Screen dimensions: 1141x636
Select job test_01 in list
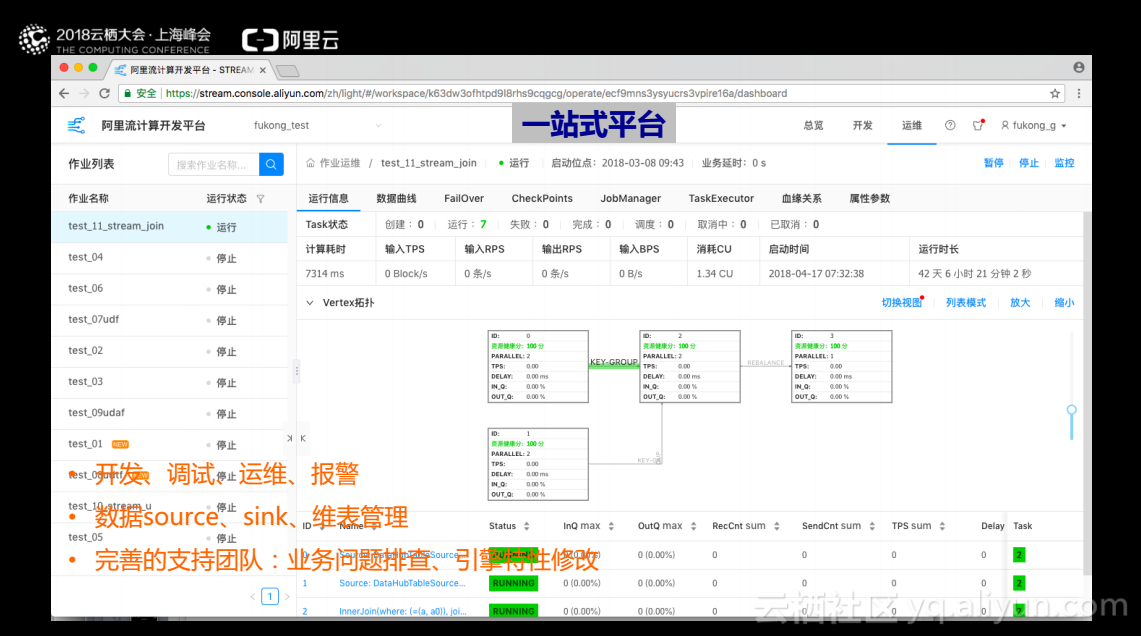click(x=170, y=445)
